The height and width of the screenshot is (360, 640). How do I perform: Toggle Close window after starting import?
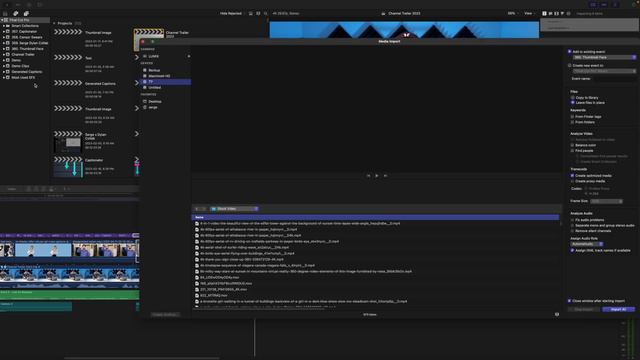click(569, 301)
